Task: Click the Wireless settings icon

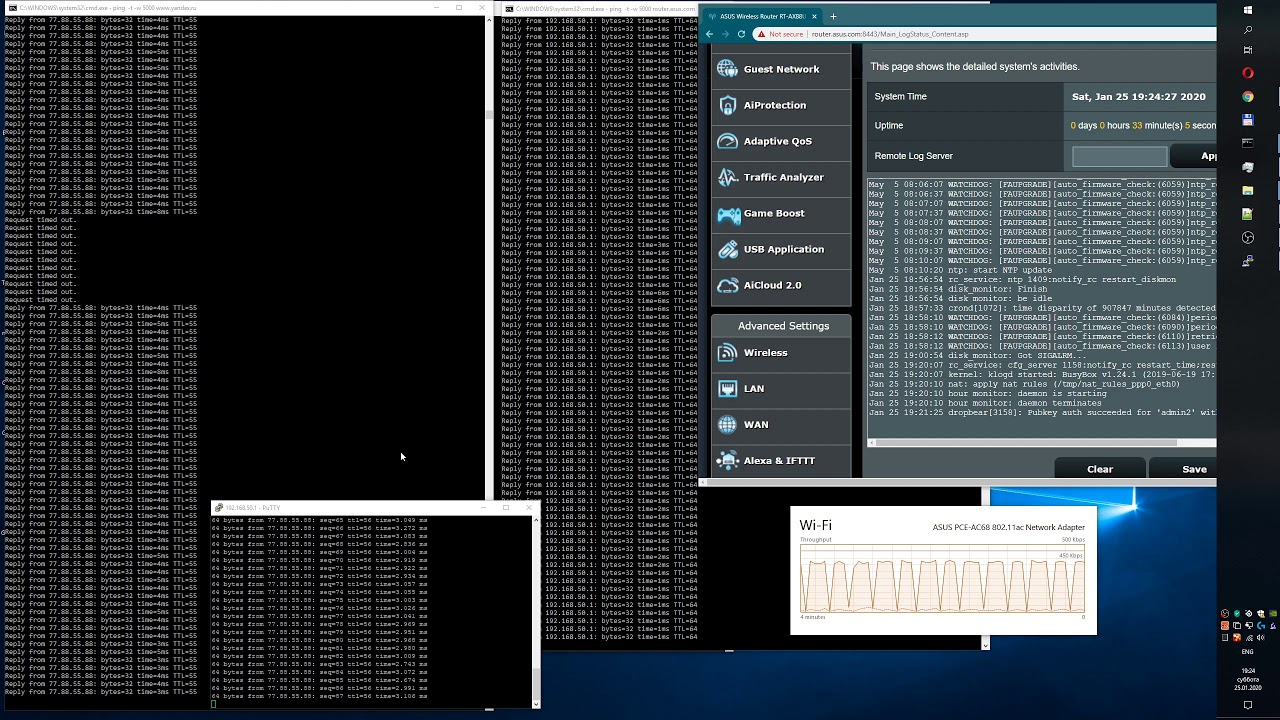Action: 728,352
